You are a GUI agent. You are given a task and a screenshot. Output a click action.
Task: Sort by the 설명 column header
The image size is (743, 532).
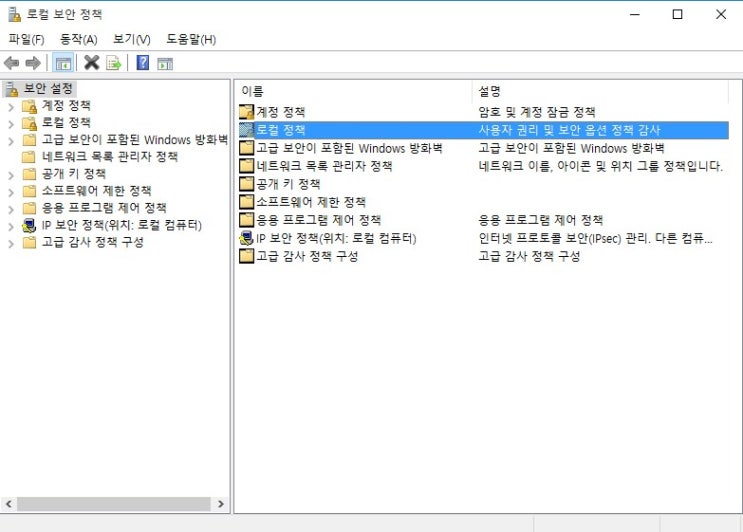click(x=600, y=91)
